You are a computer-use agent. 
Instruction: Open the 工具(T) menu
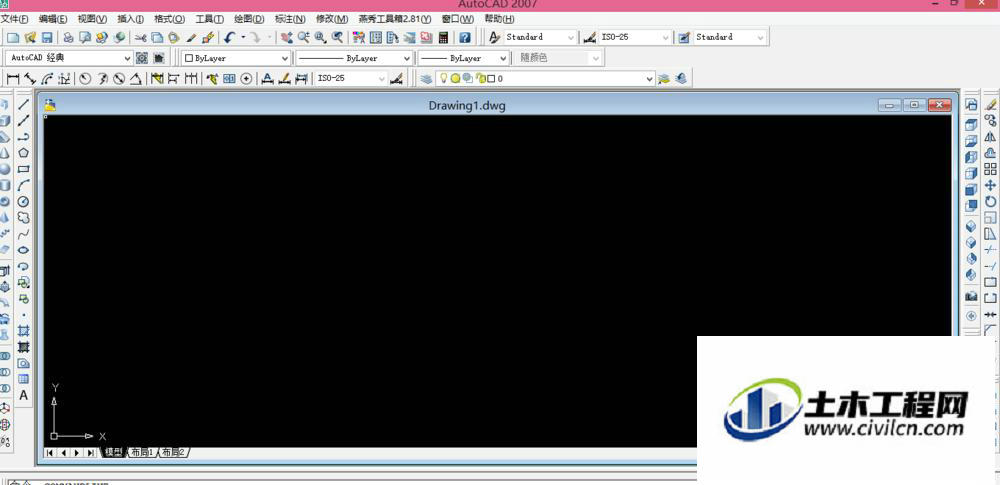(209, 19)
